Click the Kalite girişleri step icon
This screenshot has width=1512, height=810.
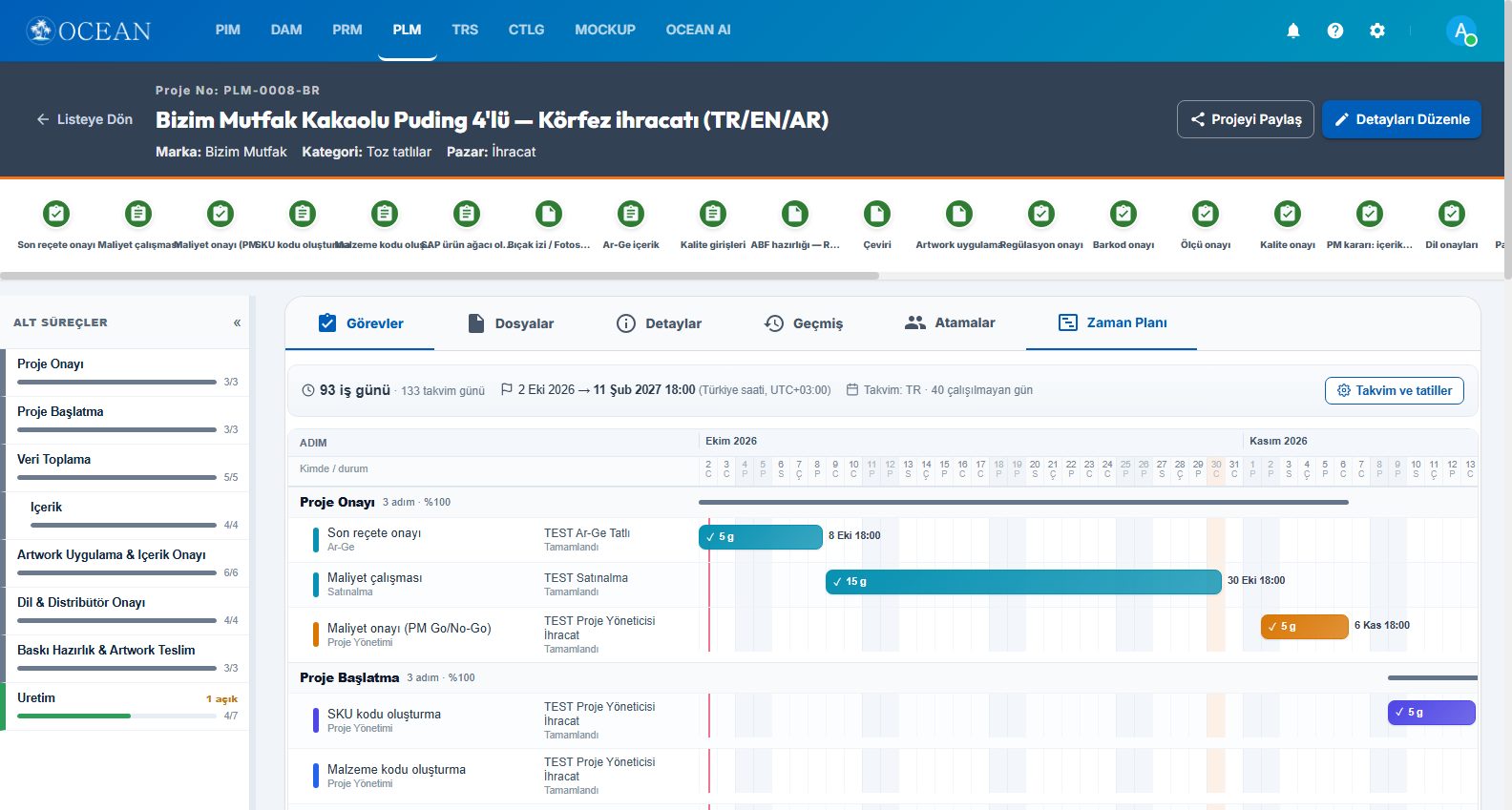pyautogui.click(x=713, y=214)
